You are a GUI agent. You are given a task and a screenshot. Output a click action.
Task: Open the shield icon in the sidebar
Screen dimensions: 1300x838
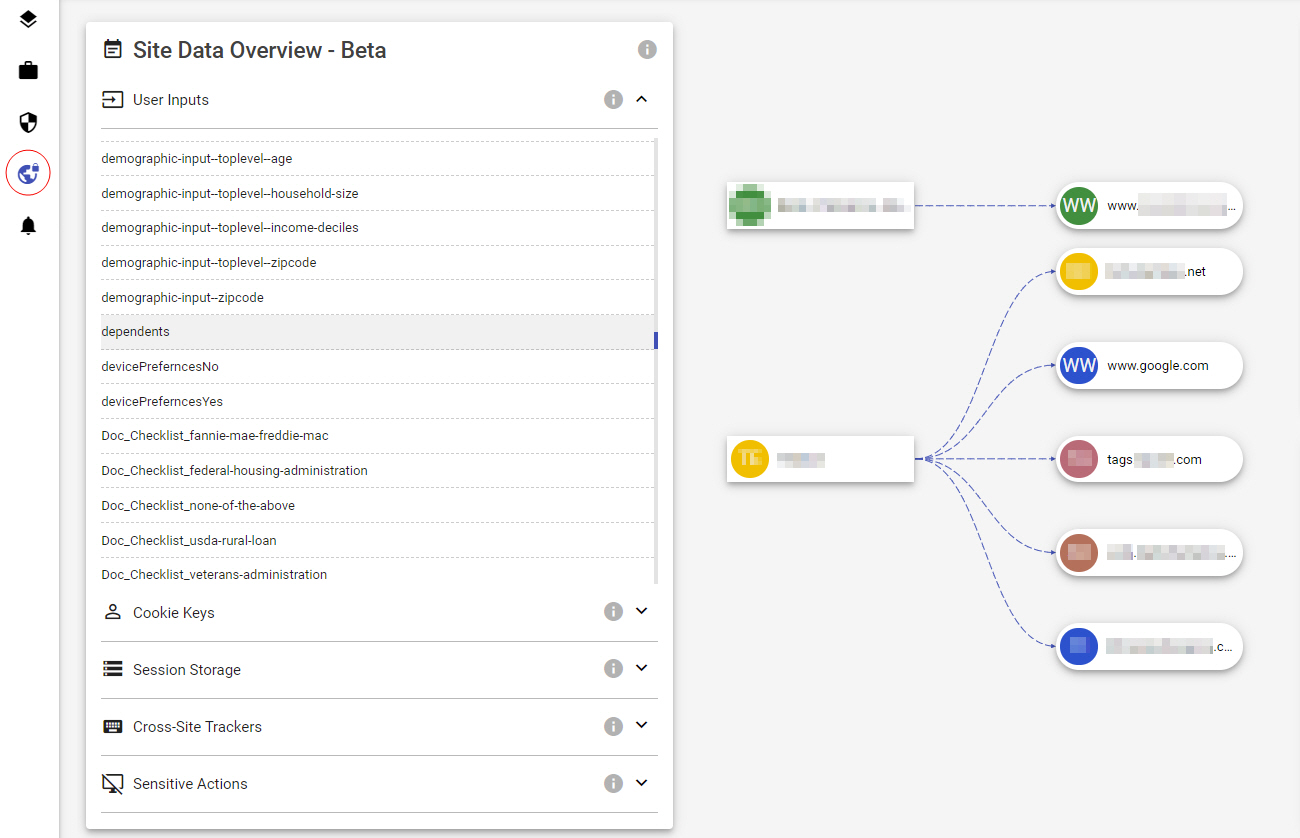tap(28, 123)
